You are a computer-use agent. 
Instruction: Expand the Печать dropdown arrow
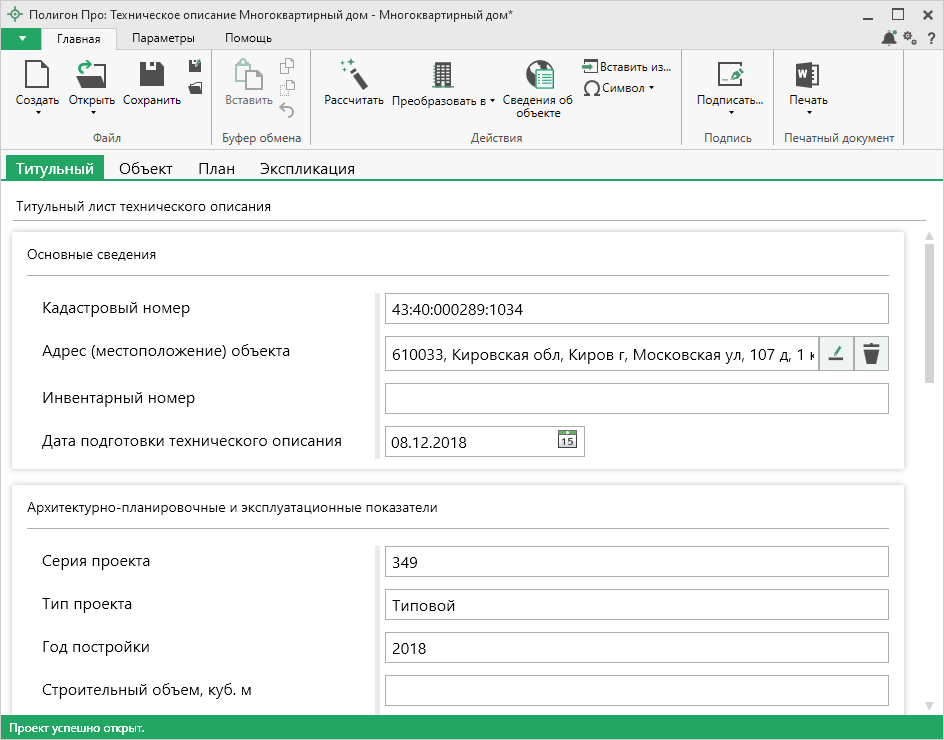[x=808, y=113]
